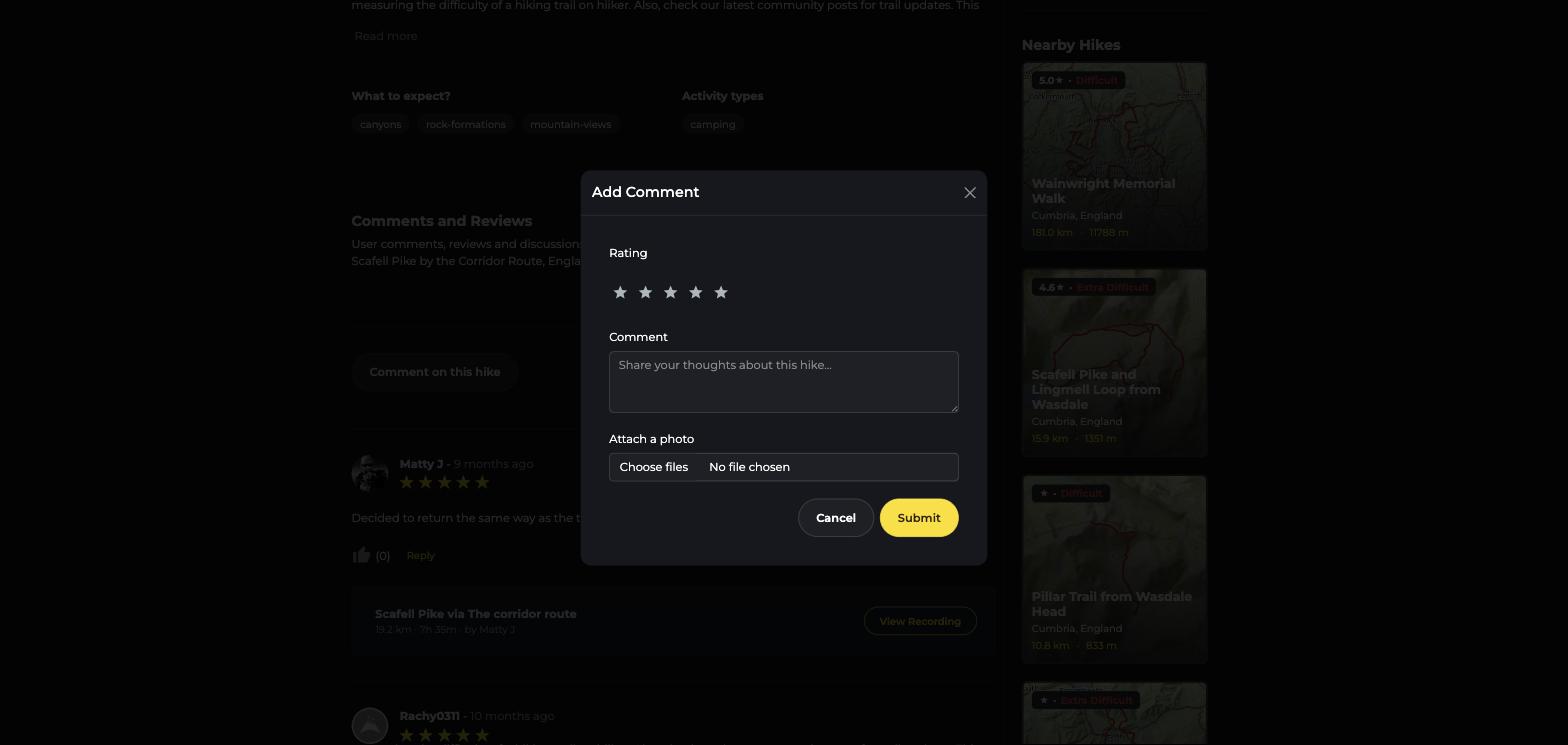The height and width of the screenshot is (745, 1568).
Task: Like Matty J's comment with thumbs-up
Action: tap(362, 555)
